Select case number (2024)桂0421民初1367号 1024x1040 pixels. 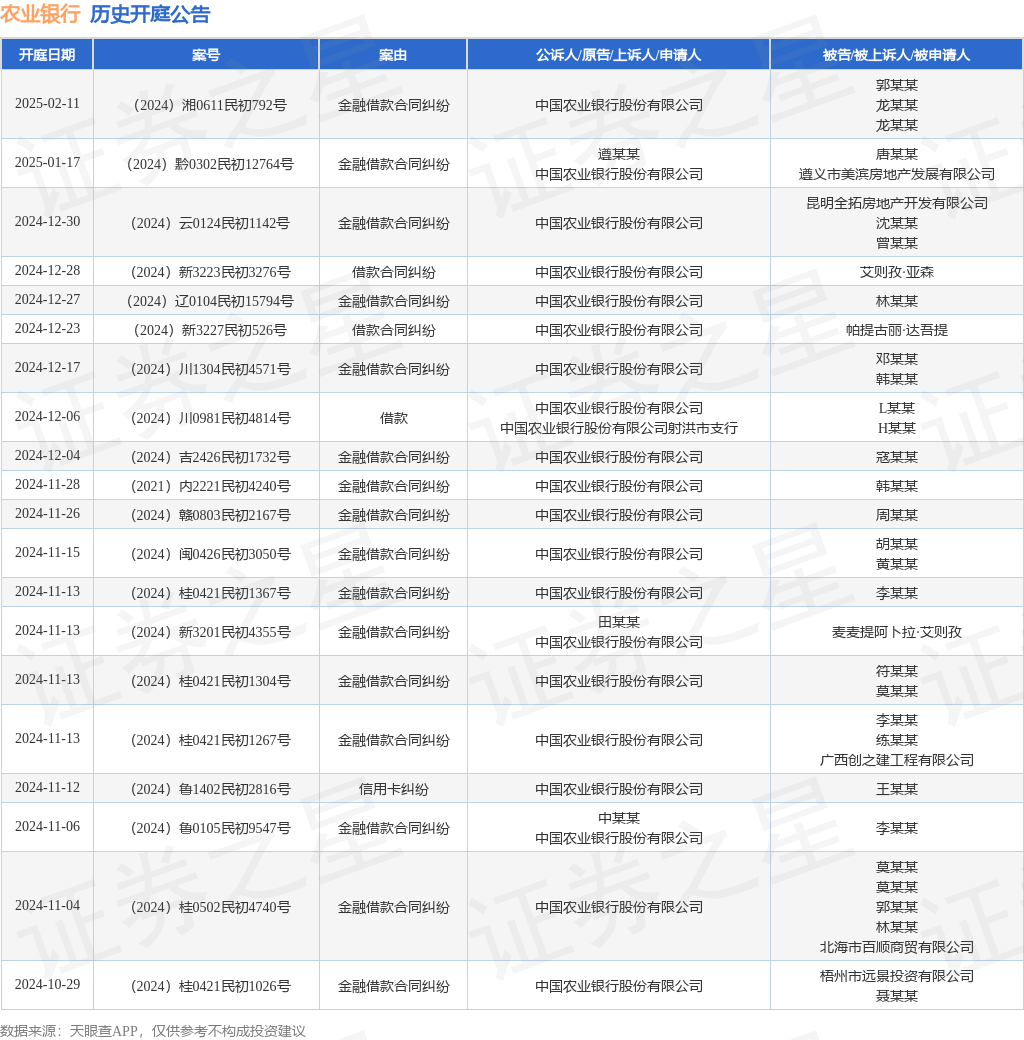click(210, 594)
